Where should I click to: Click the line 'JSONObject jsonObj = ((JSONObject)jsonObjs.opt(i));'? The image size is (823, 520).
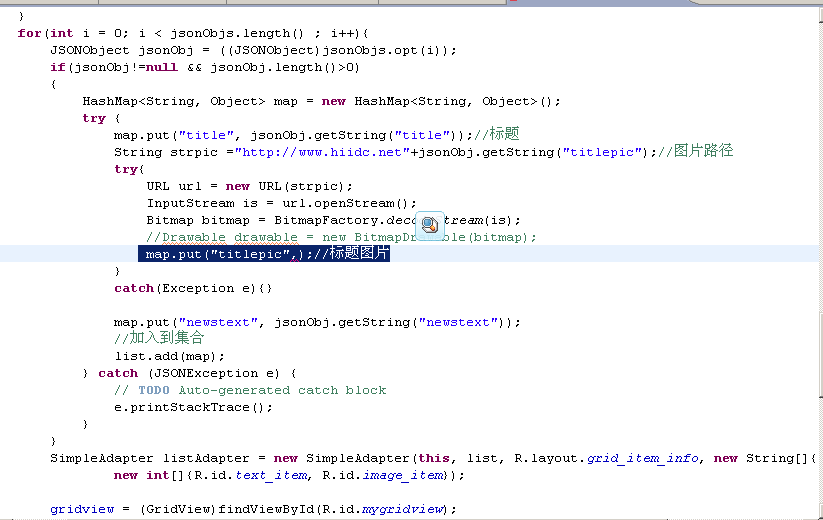pyautogui.click(x=254, y=50)
